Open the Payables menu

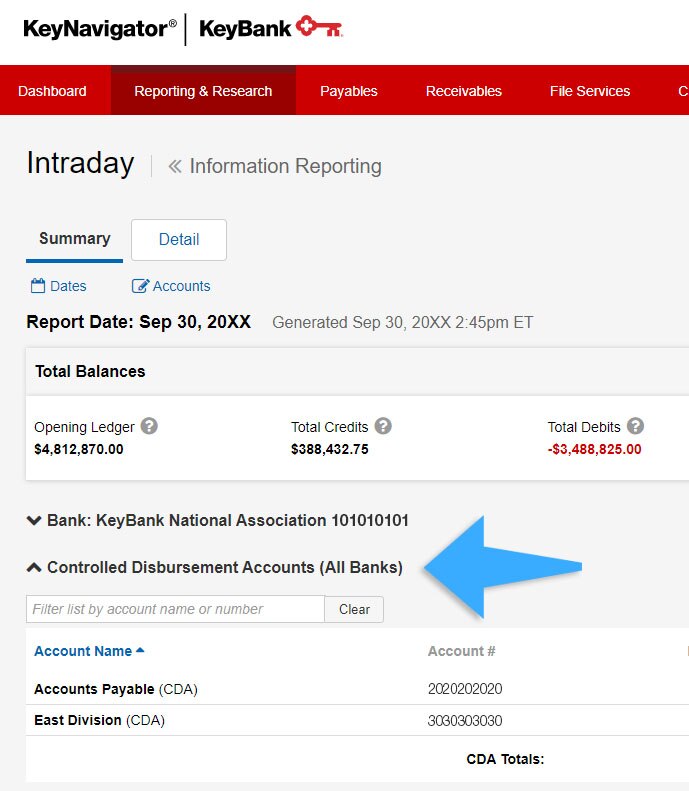click(x=349, y=91)
